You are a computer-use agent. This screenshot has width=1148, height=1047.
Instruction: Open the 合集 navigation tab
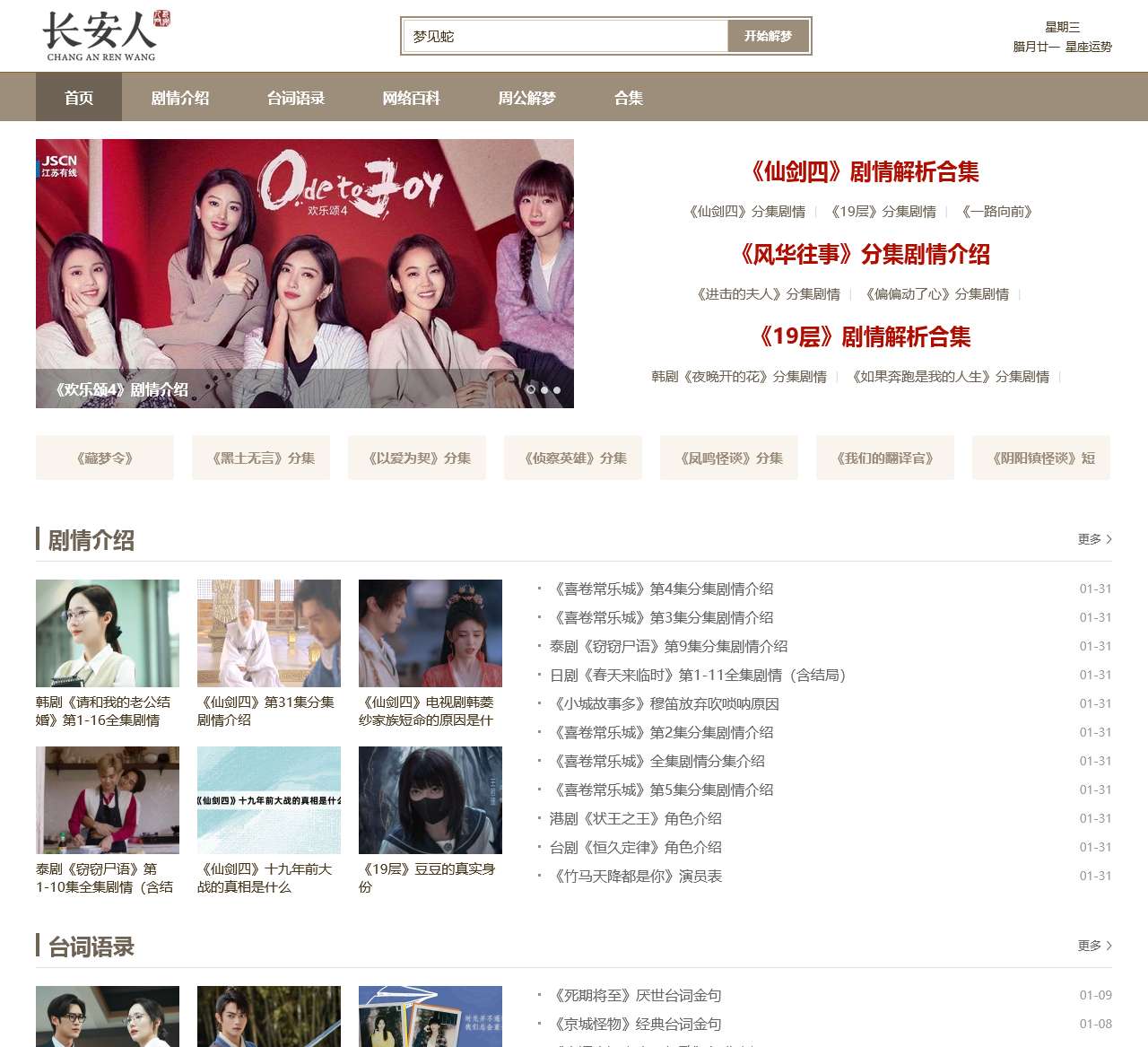point(629,98)
